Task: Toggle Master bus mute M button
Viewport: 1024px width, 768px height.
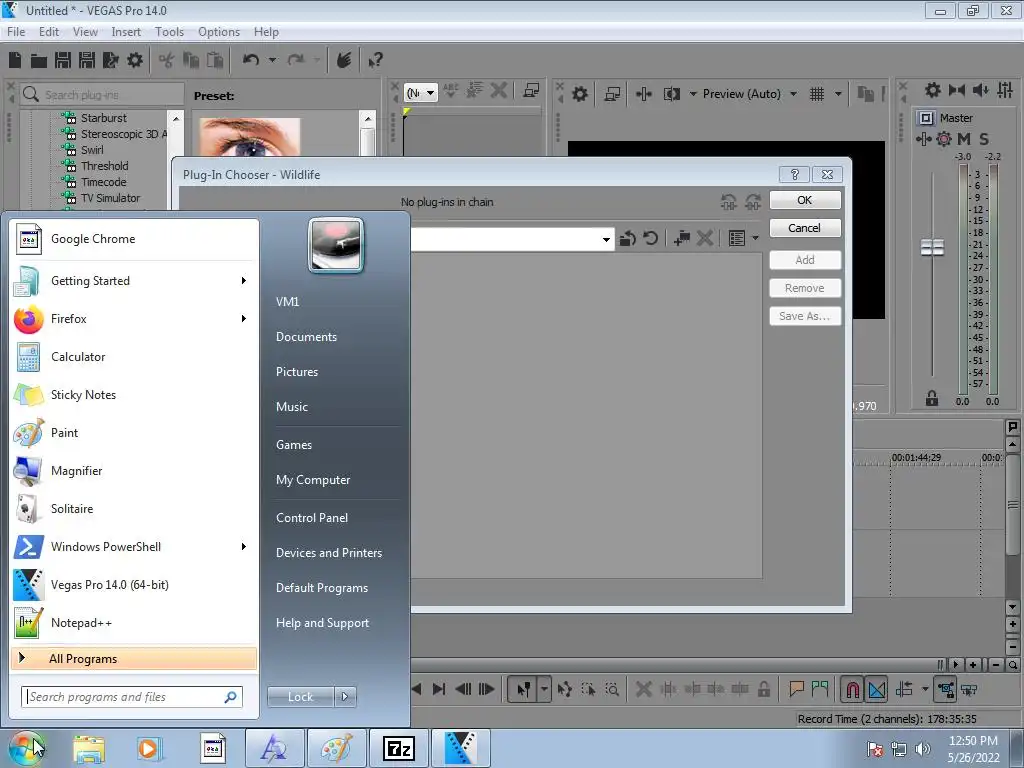Action: pos(963,138)
